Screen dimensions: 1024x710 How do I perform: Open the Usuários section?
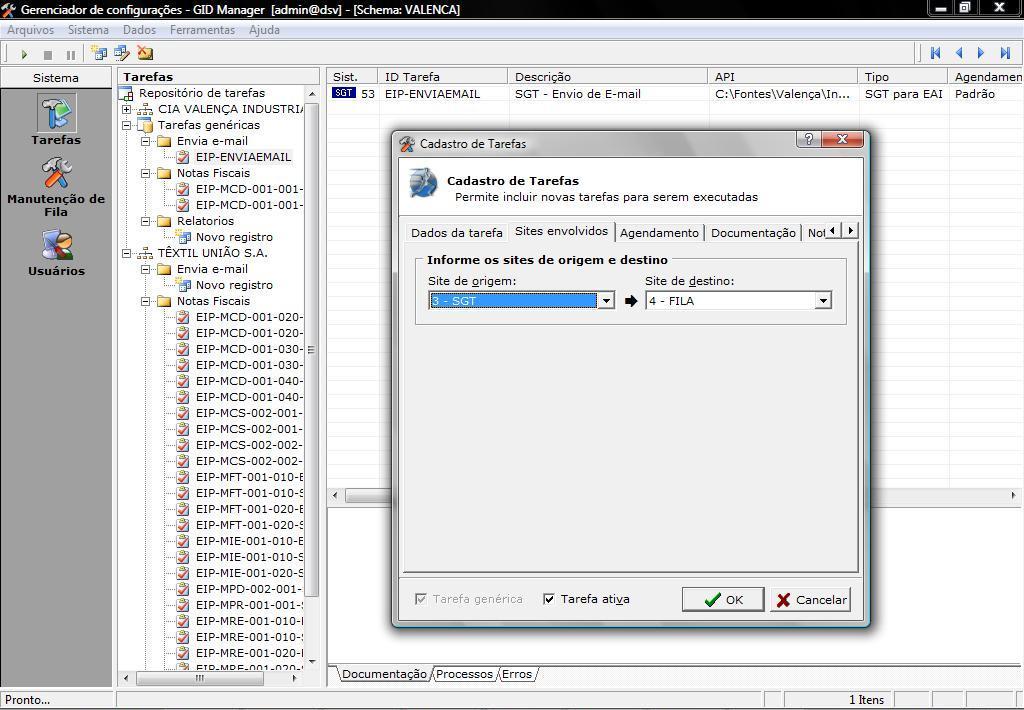56,247
